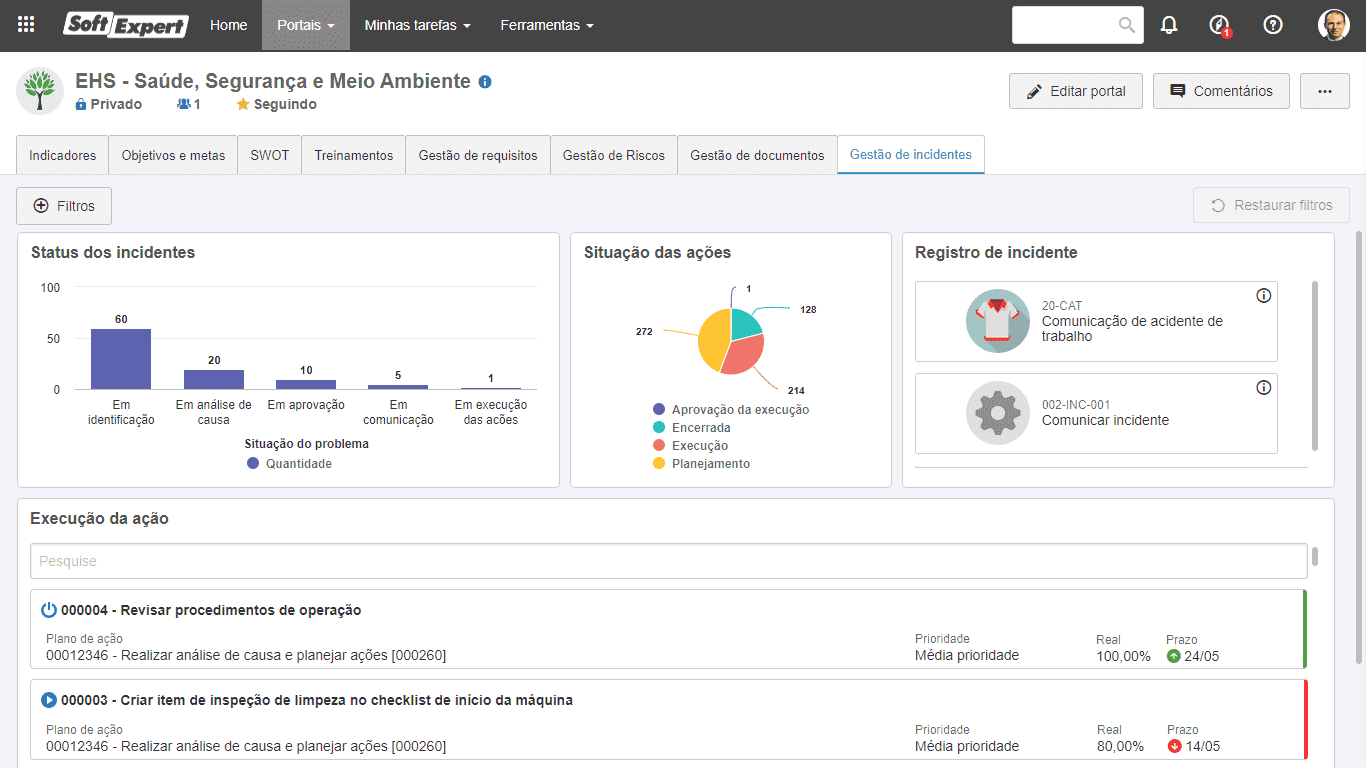Open Comunicação de acidente de trabalho record
Viewport: 1366px width, 768px height.
click(1096, 321)
